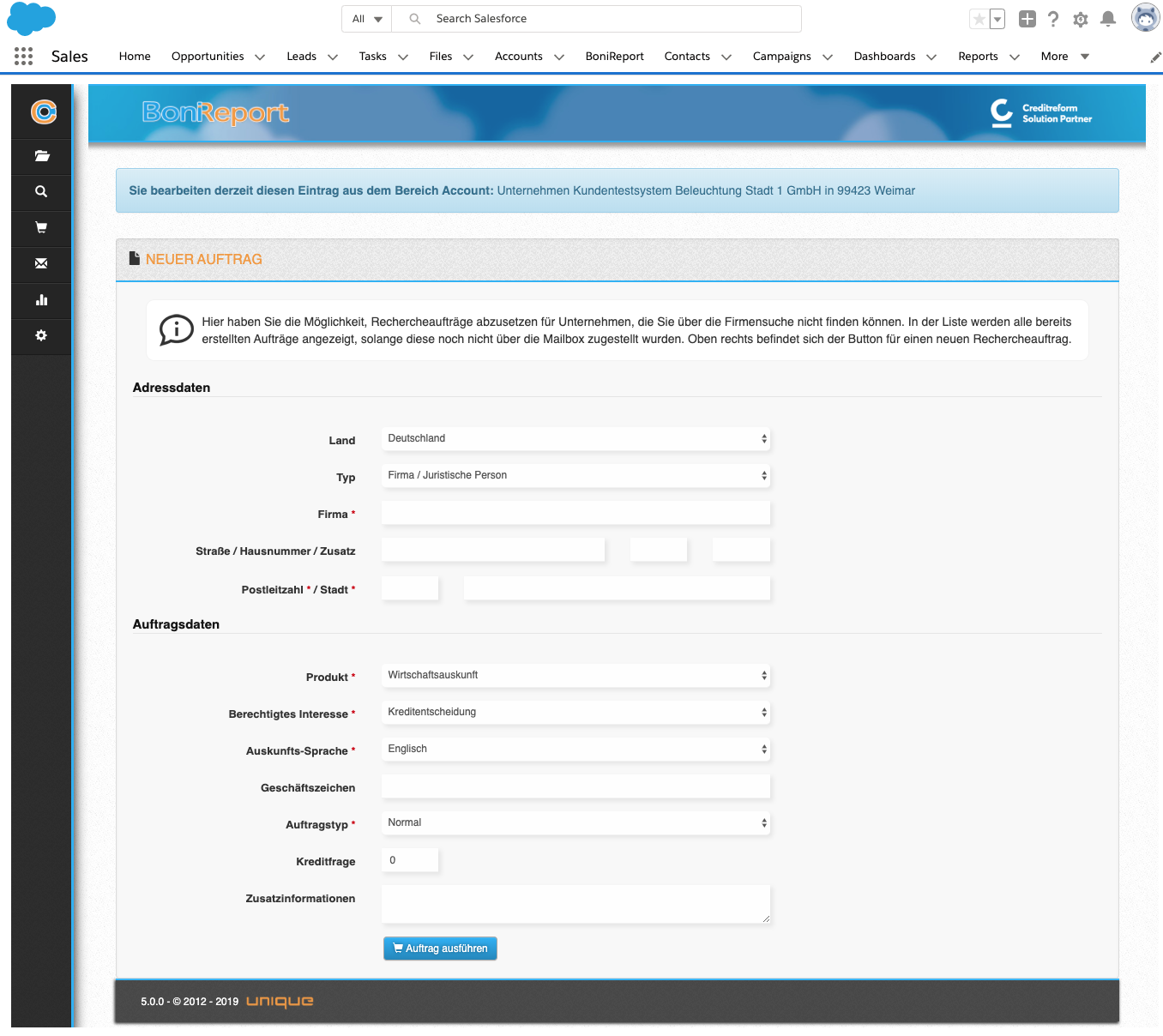The image size is (1163, 1036).
Task: Go to the Home navigation tab
Action: (135, 57)
